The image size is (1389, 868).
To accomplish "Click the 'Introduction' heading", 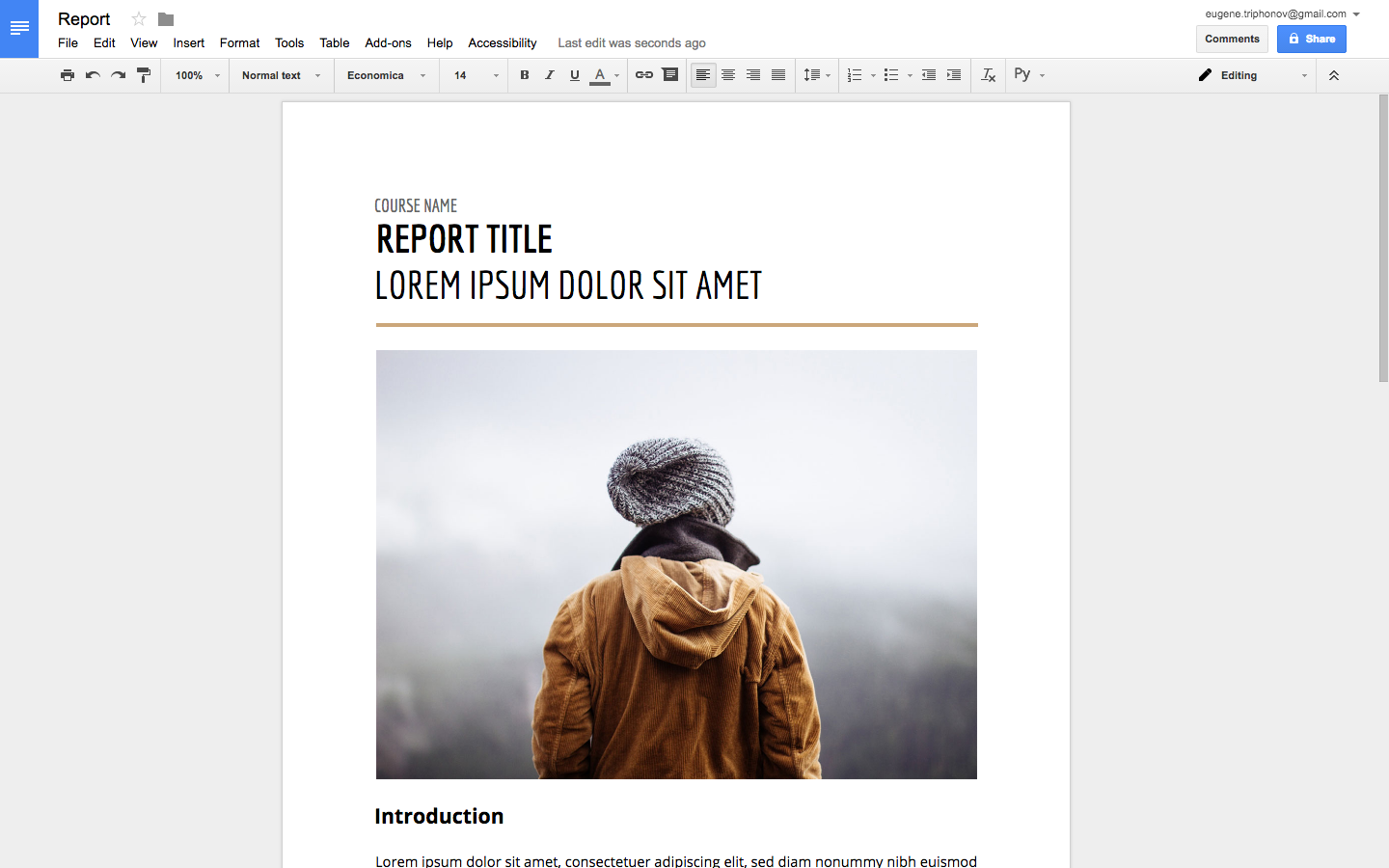I will [x=439, y=816].
